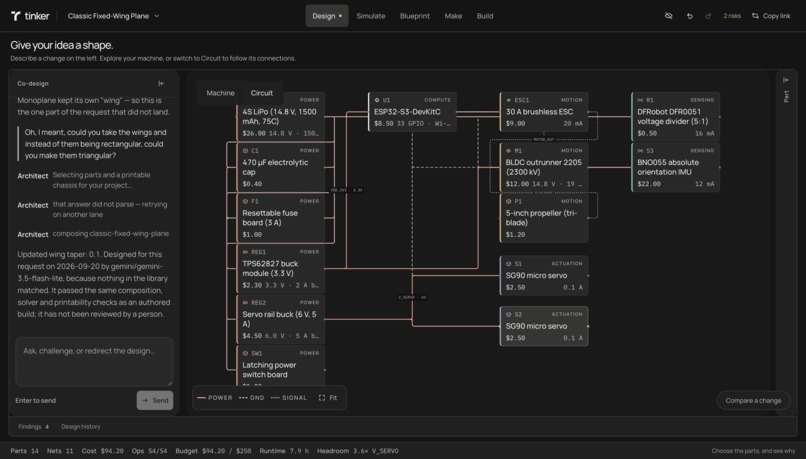
Task: Click the Ops 54/54 status entry
Action: [149, 451]
